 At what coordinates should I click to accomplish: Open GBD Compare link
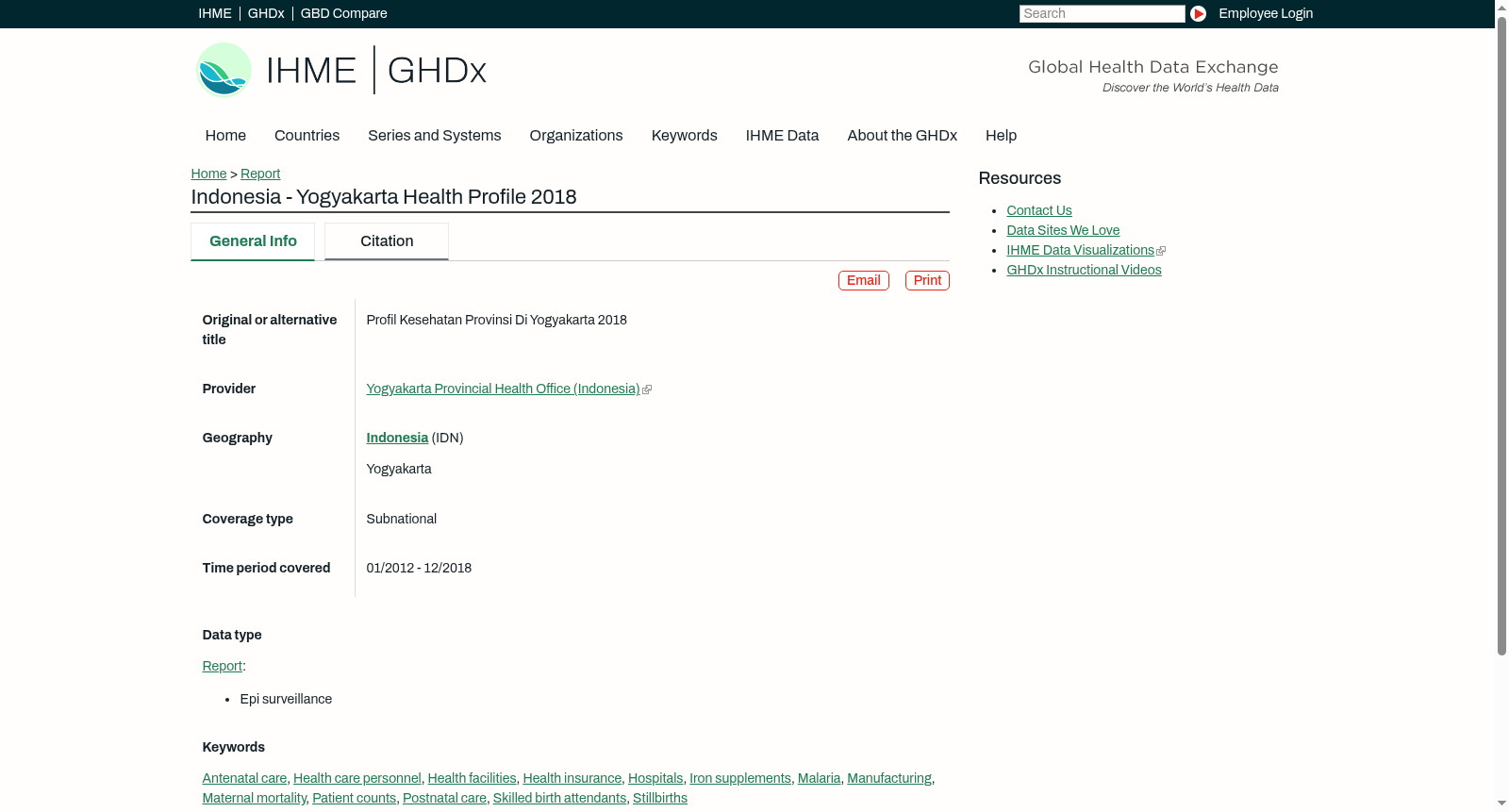343,13
